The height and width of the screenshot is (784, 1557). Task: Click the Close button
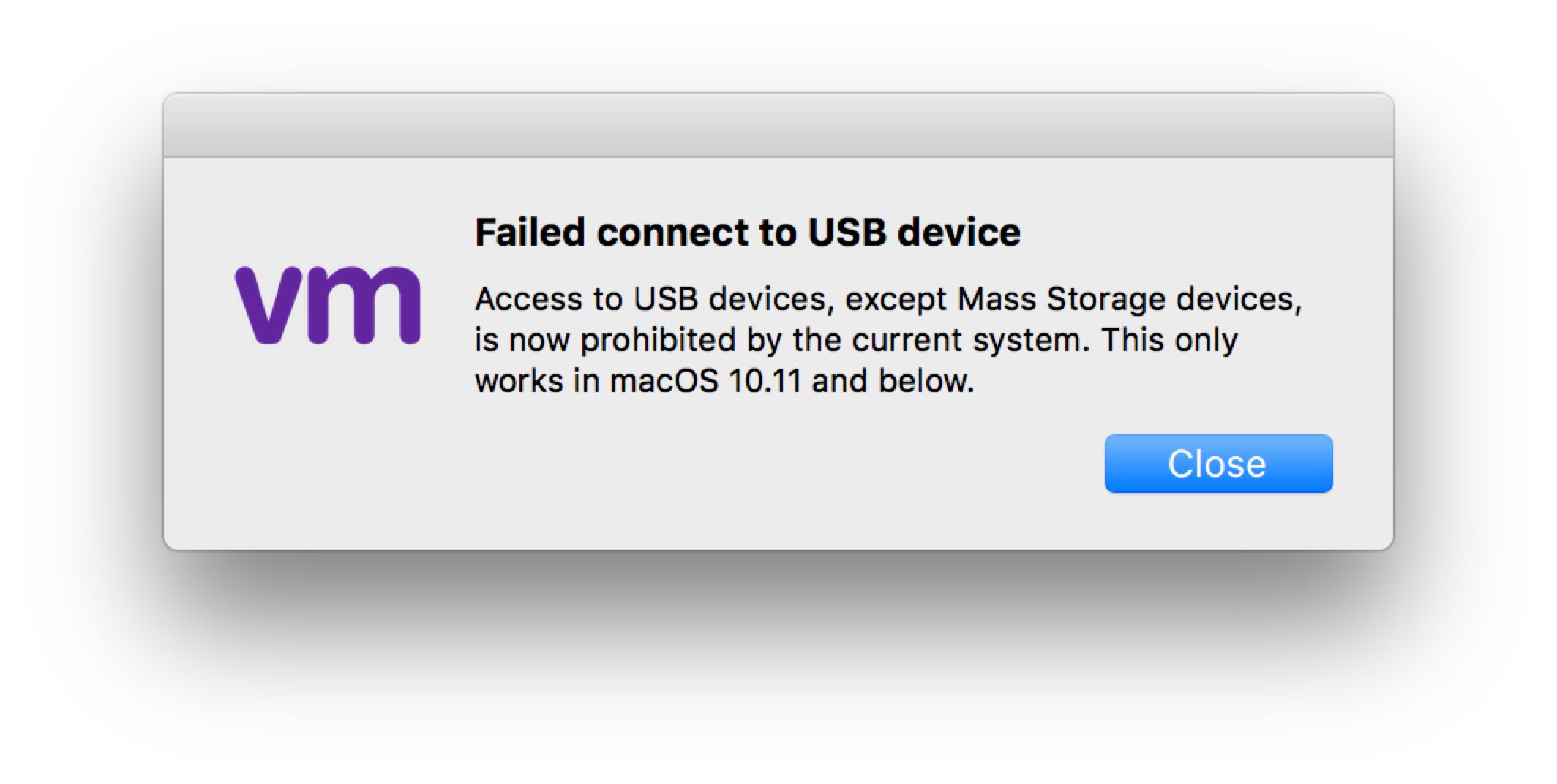tap(1218, 464)
